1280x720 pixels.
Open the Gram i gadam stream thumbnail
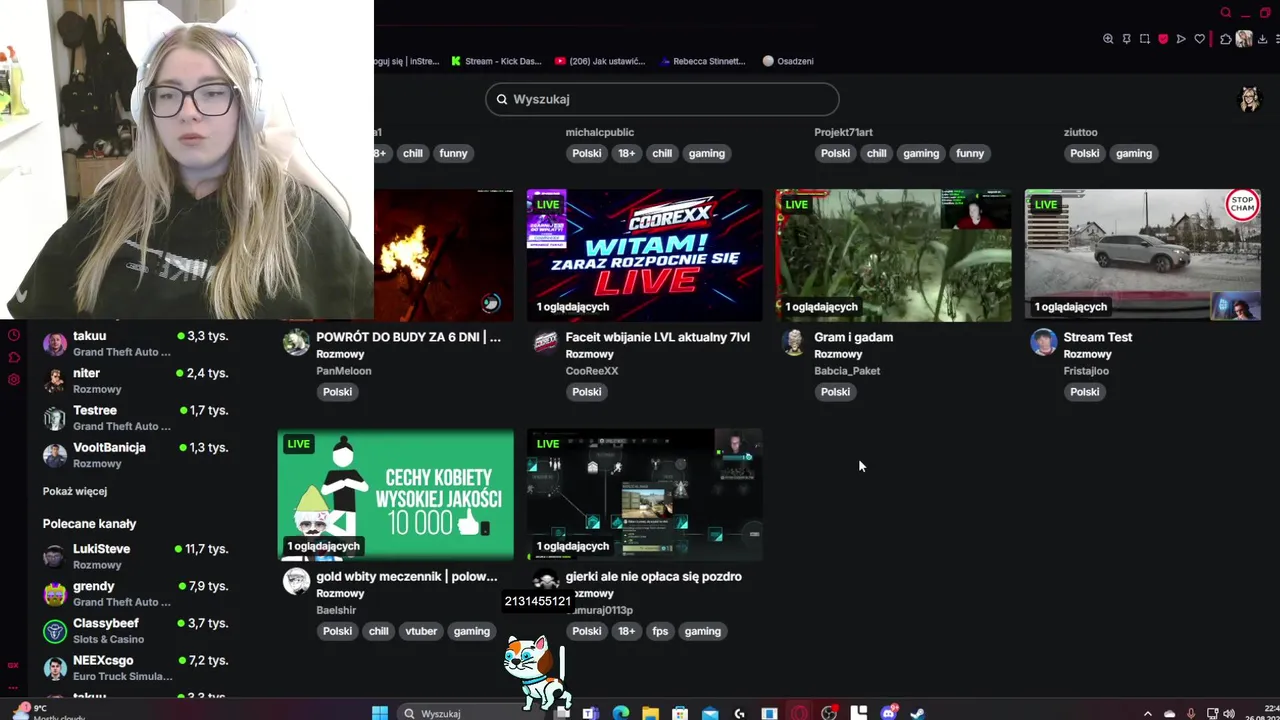[x=893, y=255]
